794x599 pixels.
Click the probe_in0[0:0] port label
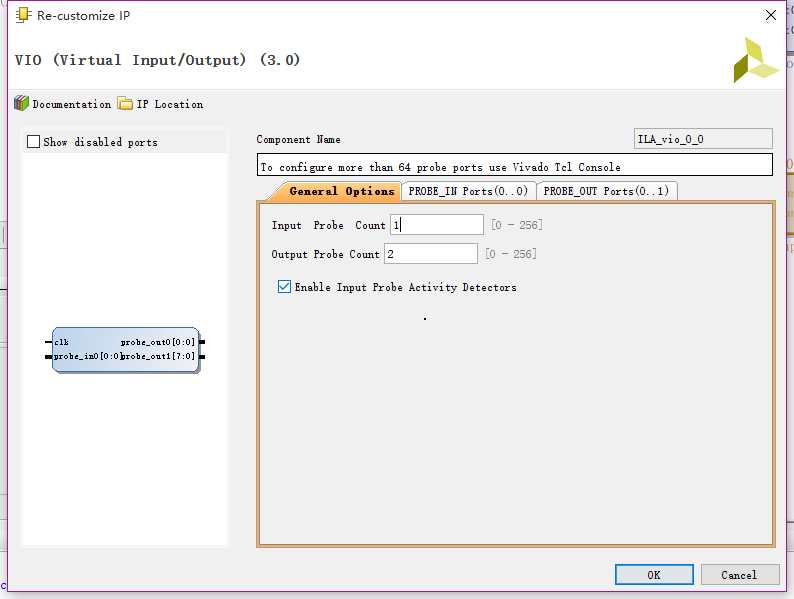[87, 356]
